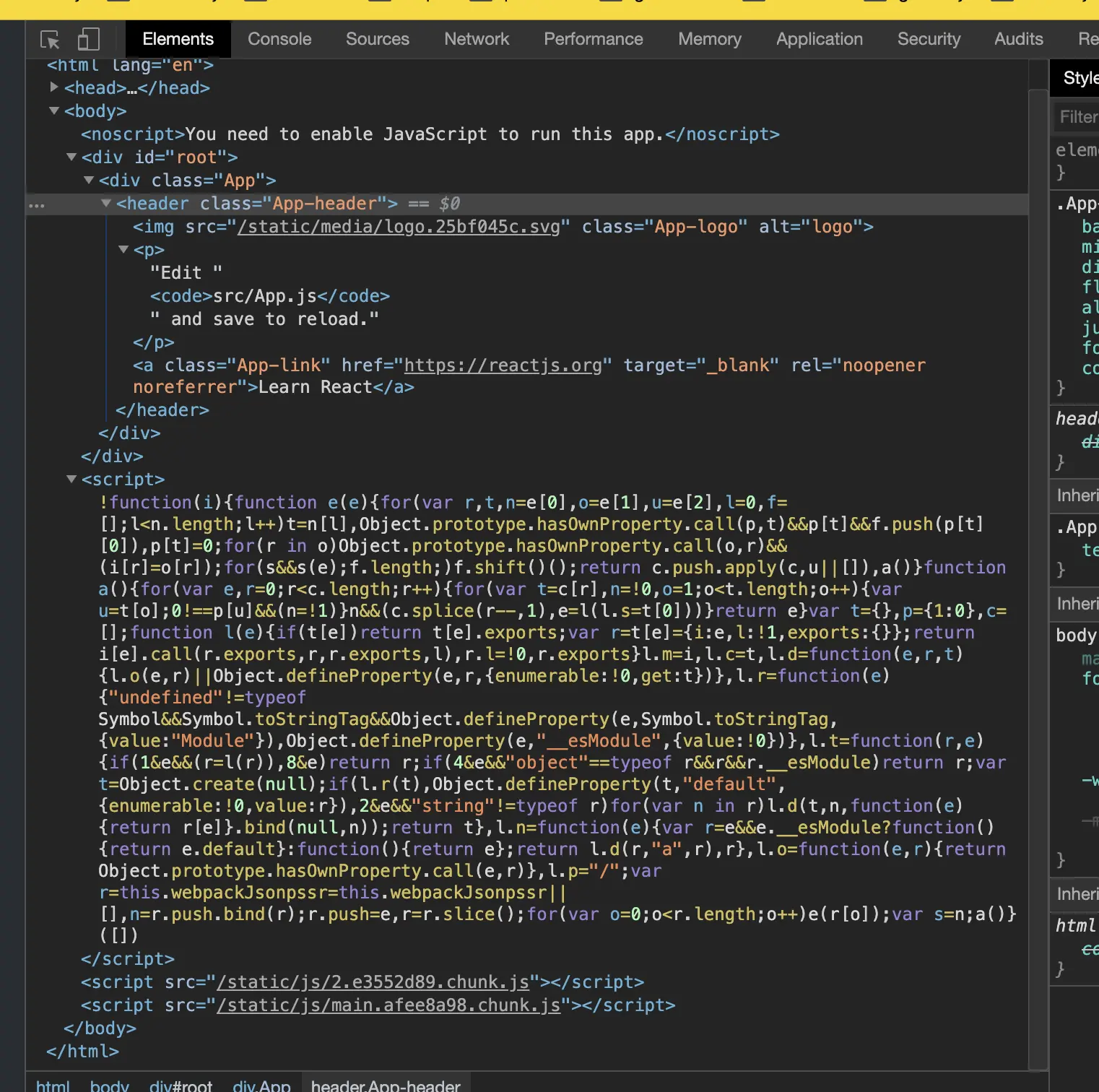Click the " and save to reload." text node
The image size is (1099, 1092).
(264, 319)
